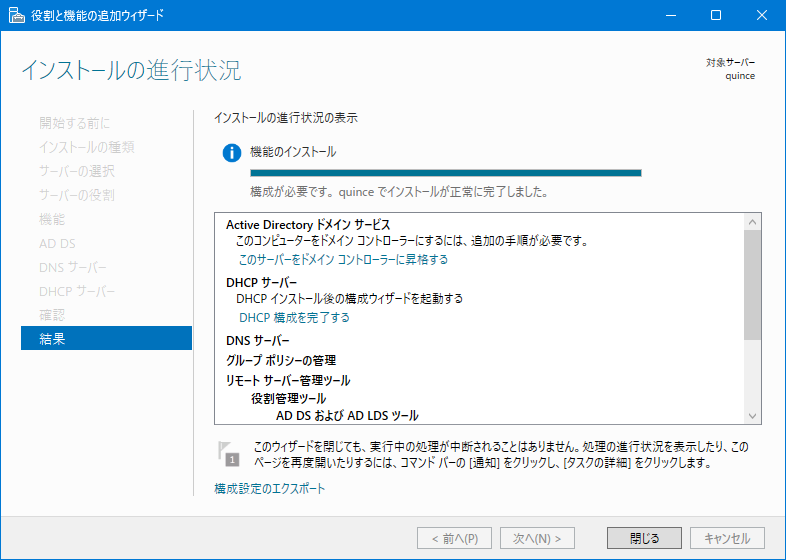Image resolution: width=786 pixels, height=560 pixels.
Task: Select the 結果 step in sidebar
Action: coord(106,338)
